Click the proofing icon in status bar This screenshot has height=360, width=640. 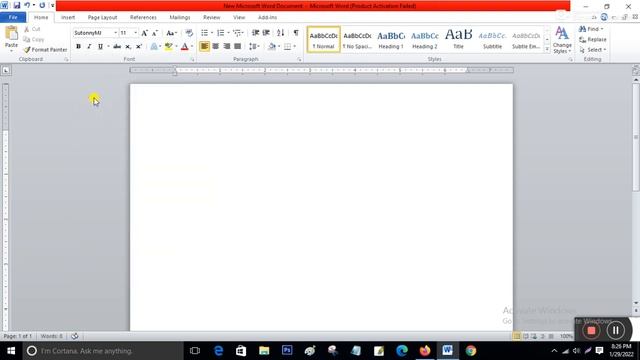[75, 336]
